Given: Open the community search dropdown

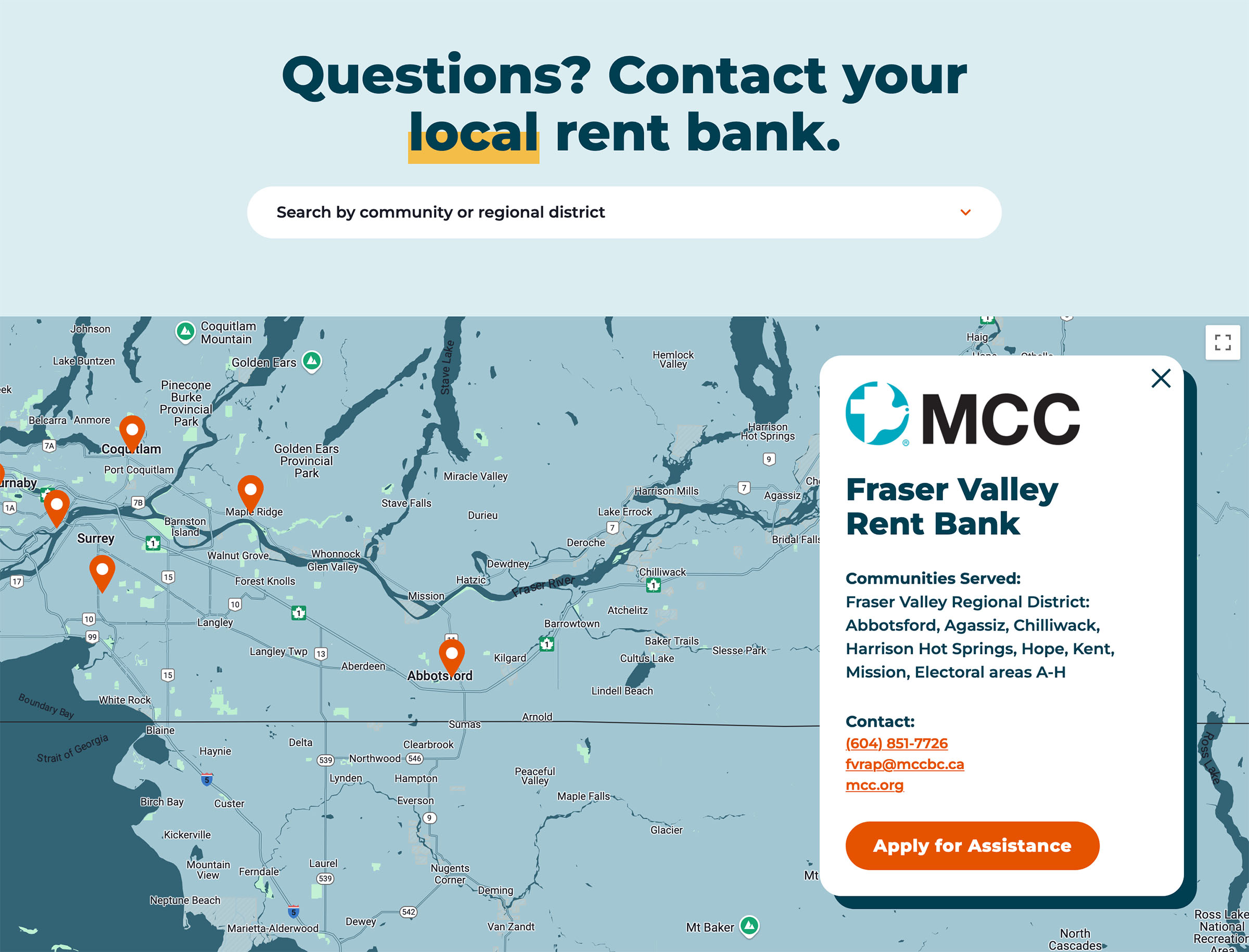Looking at the screenshot, I should click(x=624, y=211).
